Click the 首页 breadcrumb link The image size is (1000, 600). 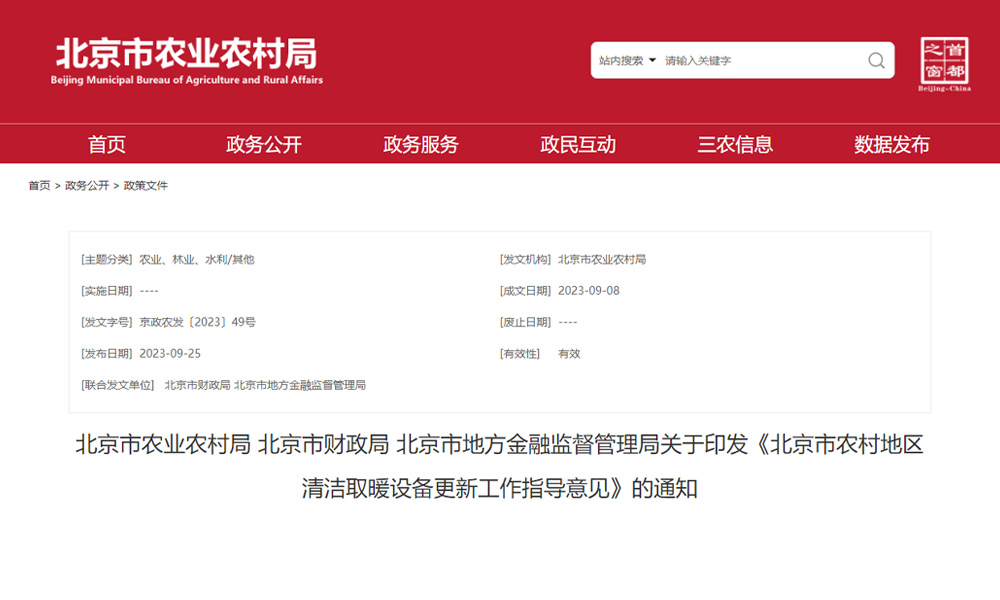[x=39, y=186]
